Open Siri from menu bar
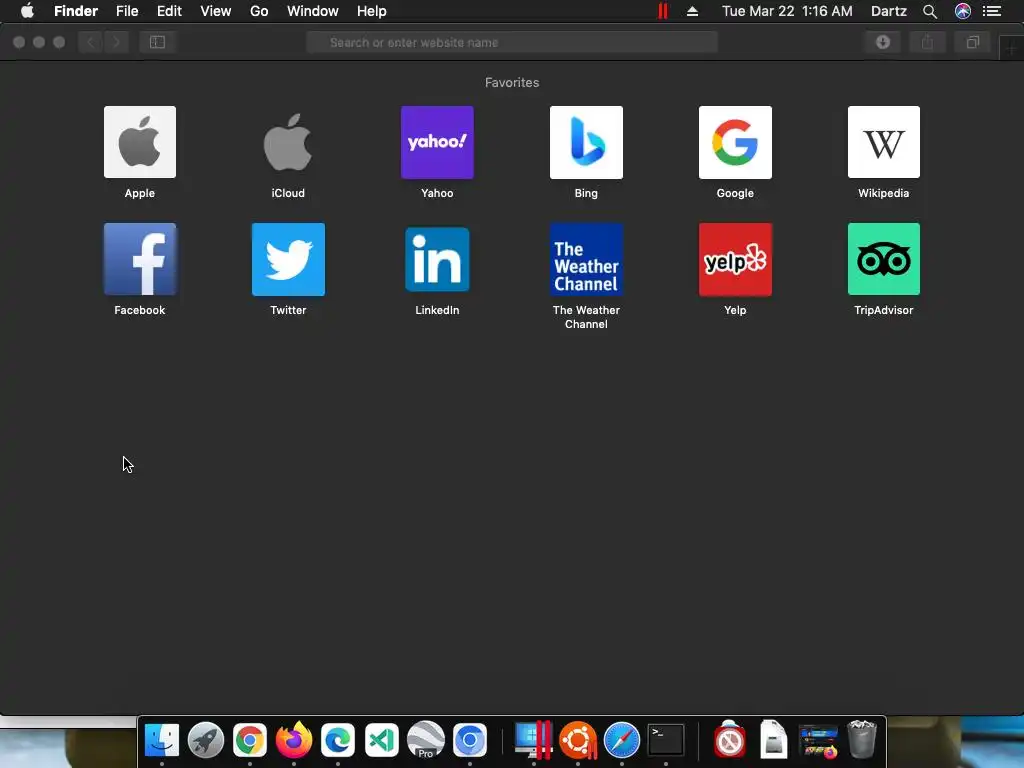The image size is (1024, 768). [963, 11]
